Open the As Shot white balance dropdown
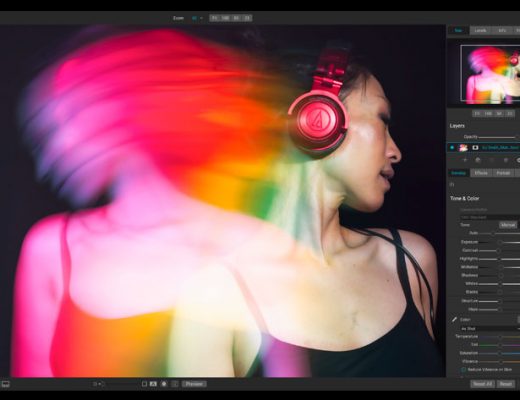This screenshot has height=400, width=520. 490,329
